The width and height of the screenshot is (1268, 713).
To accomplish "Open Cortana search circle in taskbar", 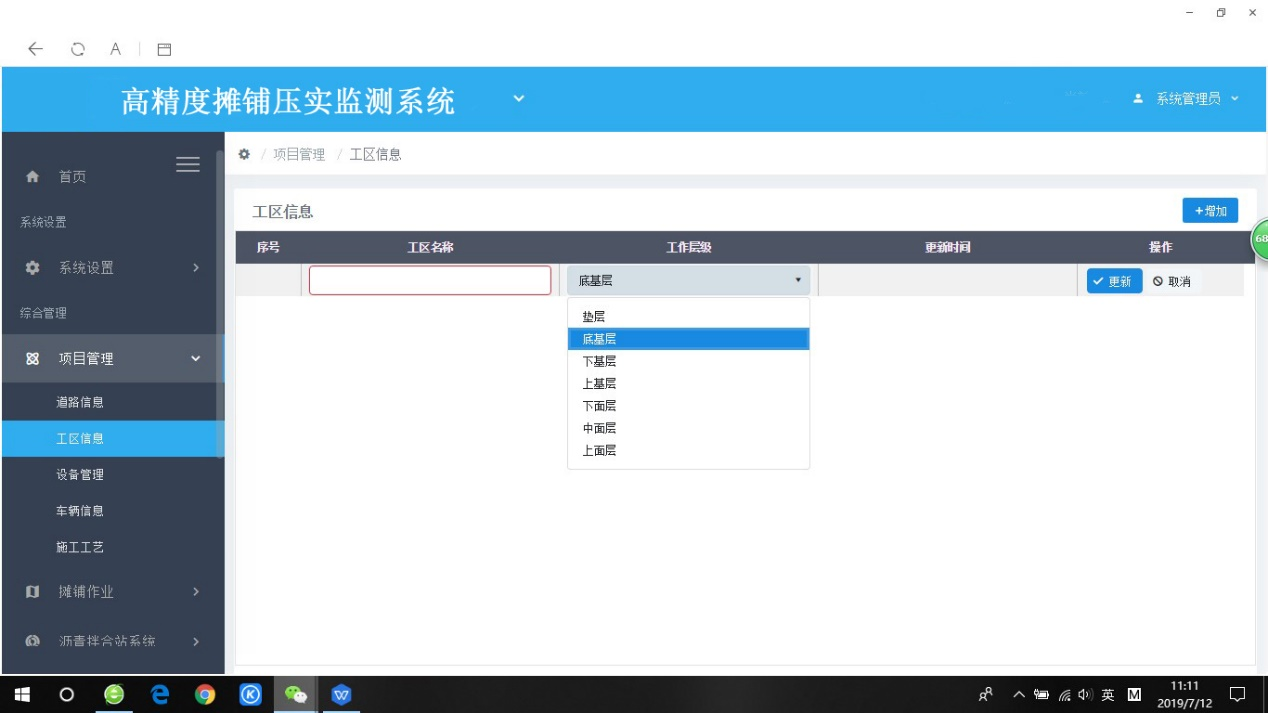I will [67, 694].
